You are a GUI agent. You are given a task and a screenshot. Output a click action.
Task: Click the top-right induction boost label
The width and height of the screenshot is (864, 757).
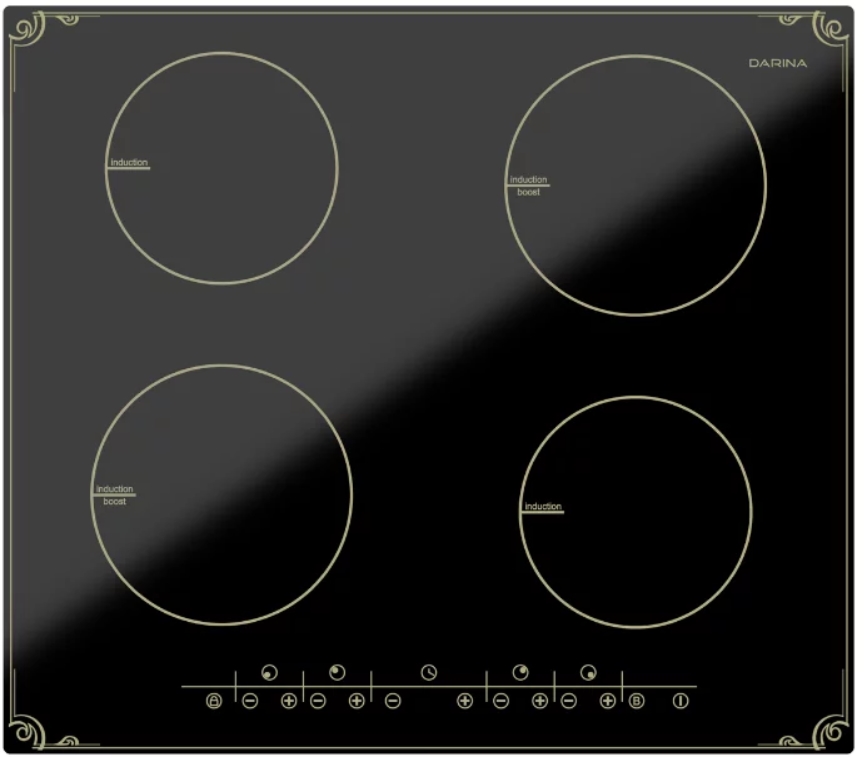click(528, 185)
